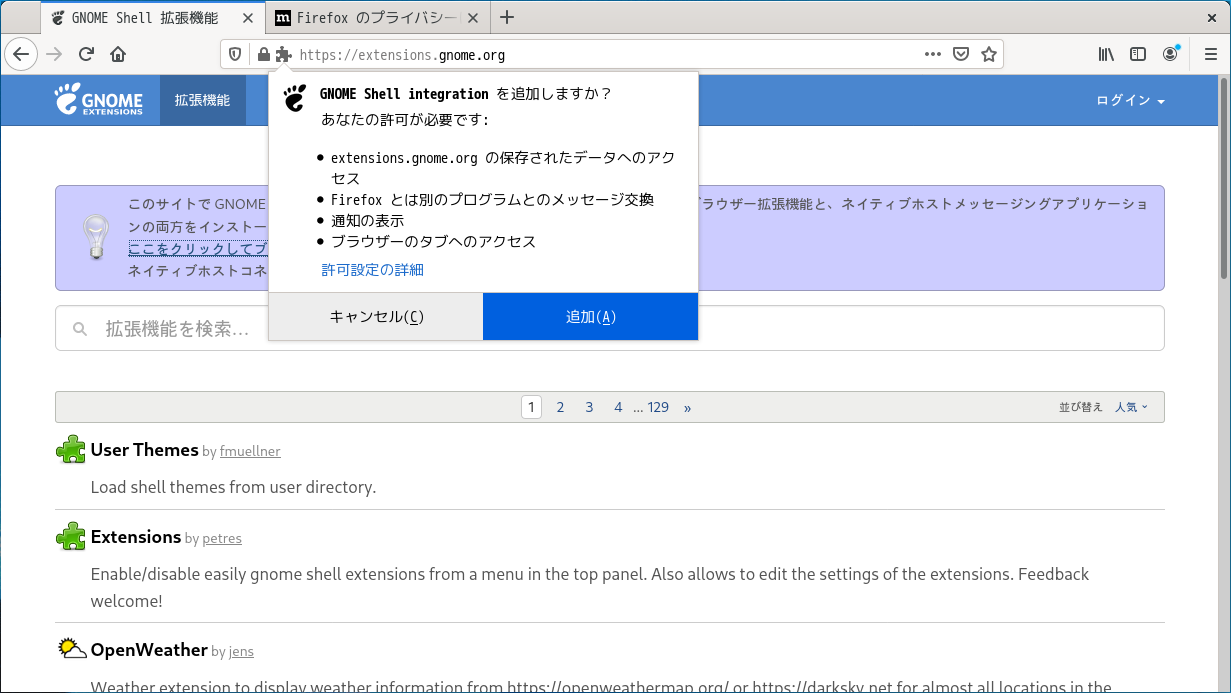Bookmark this page with the star icon
This screenshot has height=693, width=1231.
(x=989, y=55)
